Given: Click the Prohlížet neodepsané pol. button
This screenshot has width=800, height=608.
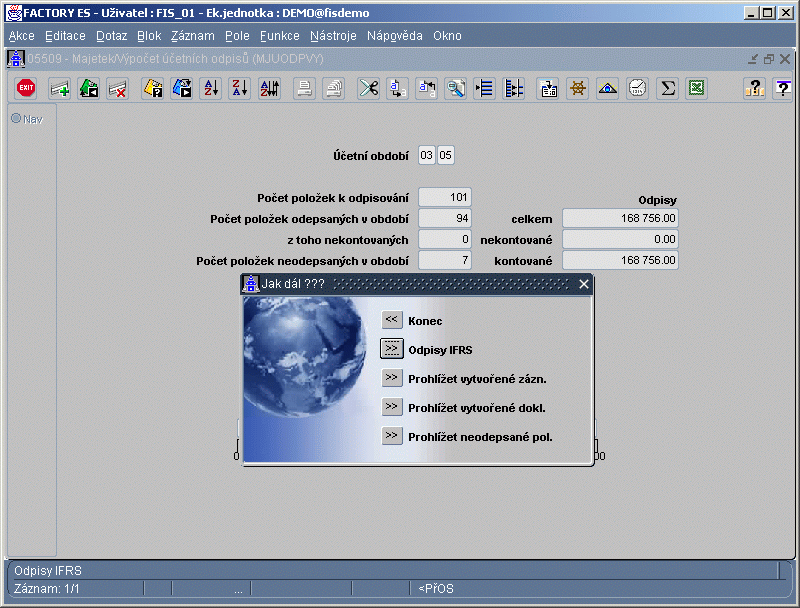Looking at the screenshot, I should 392,436.
